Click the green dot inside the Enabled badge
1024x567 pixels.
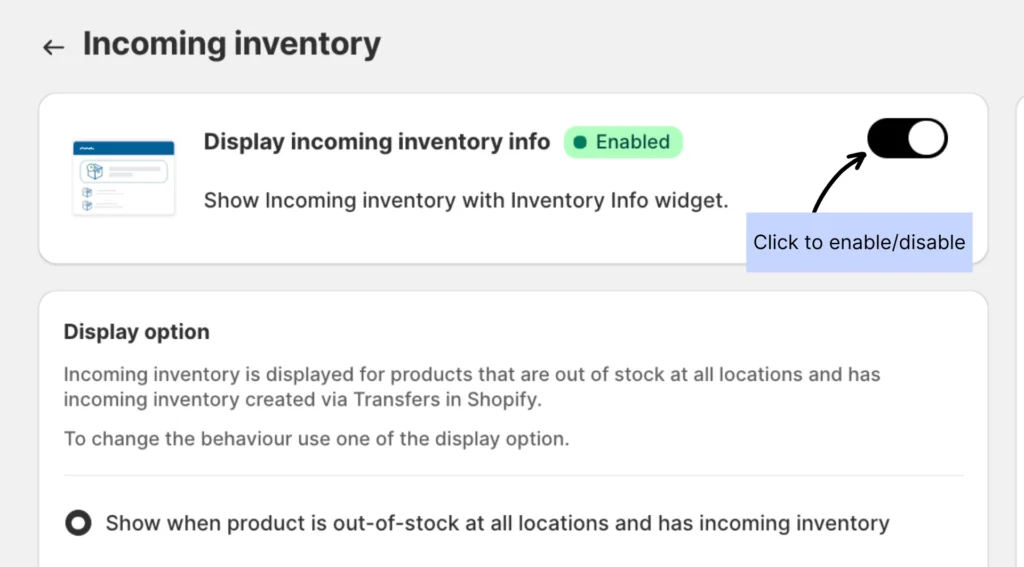tap(580, 143)
